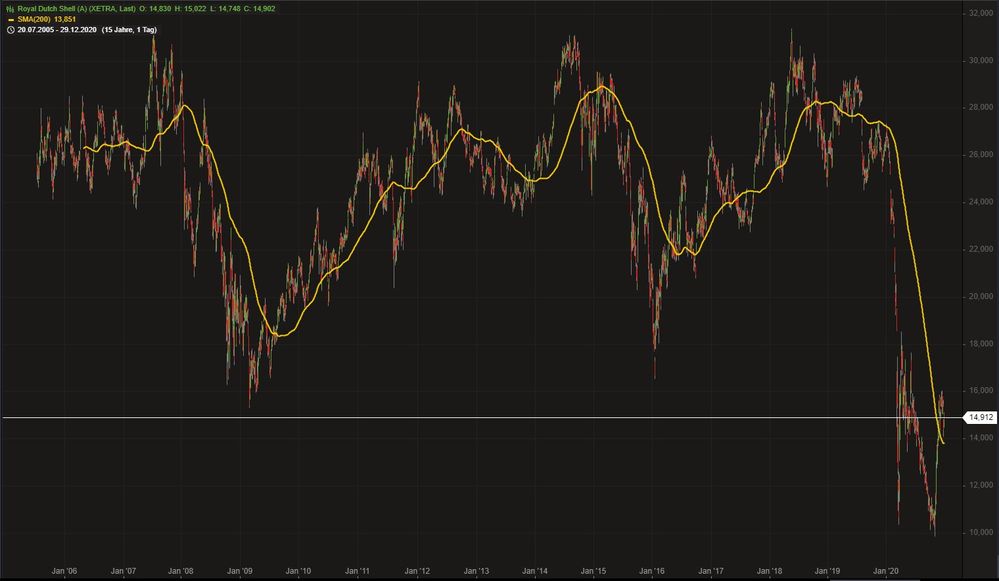Click the '18,000' price axis label
The image size is (999, 581).
[x=981, y=344]
